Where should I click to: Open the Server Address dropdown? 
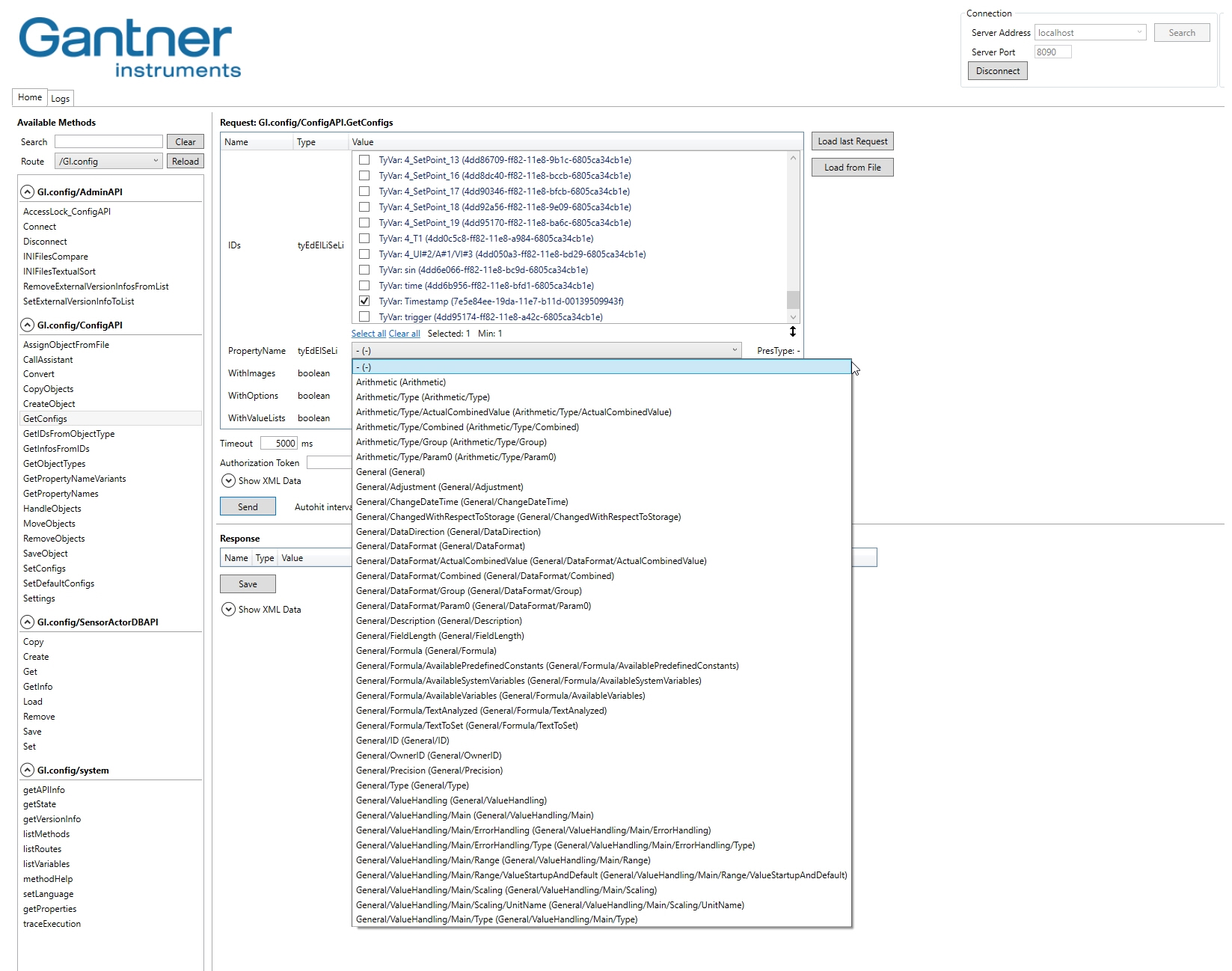[x=1141, y=32]
